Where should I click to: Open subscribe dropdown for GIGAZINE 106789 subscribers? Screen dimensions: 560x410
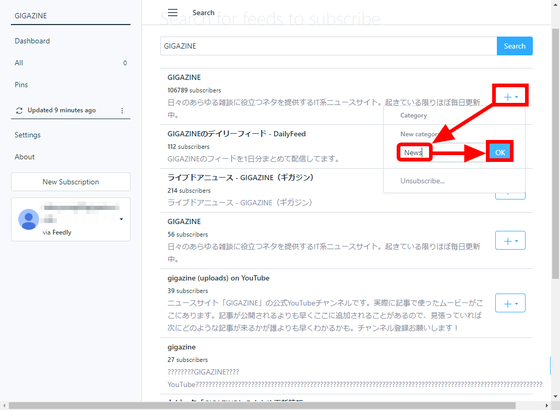510,96
